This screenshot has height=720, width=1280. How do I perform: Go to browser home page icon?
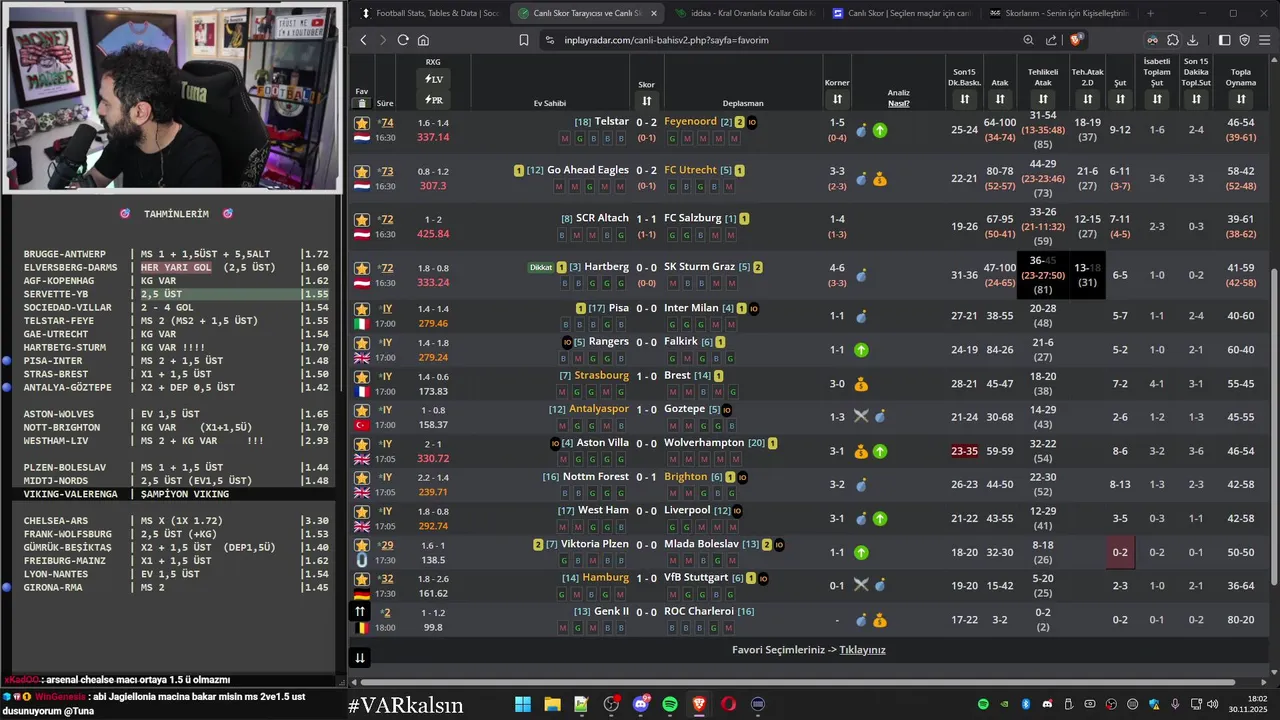(423, 40)
